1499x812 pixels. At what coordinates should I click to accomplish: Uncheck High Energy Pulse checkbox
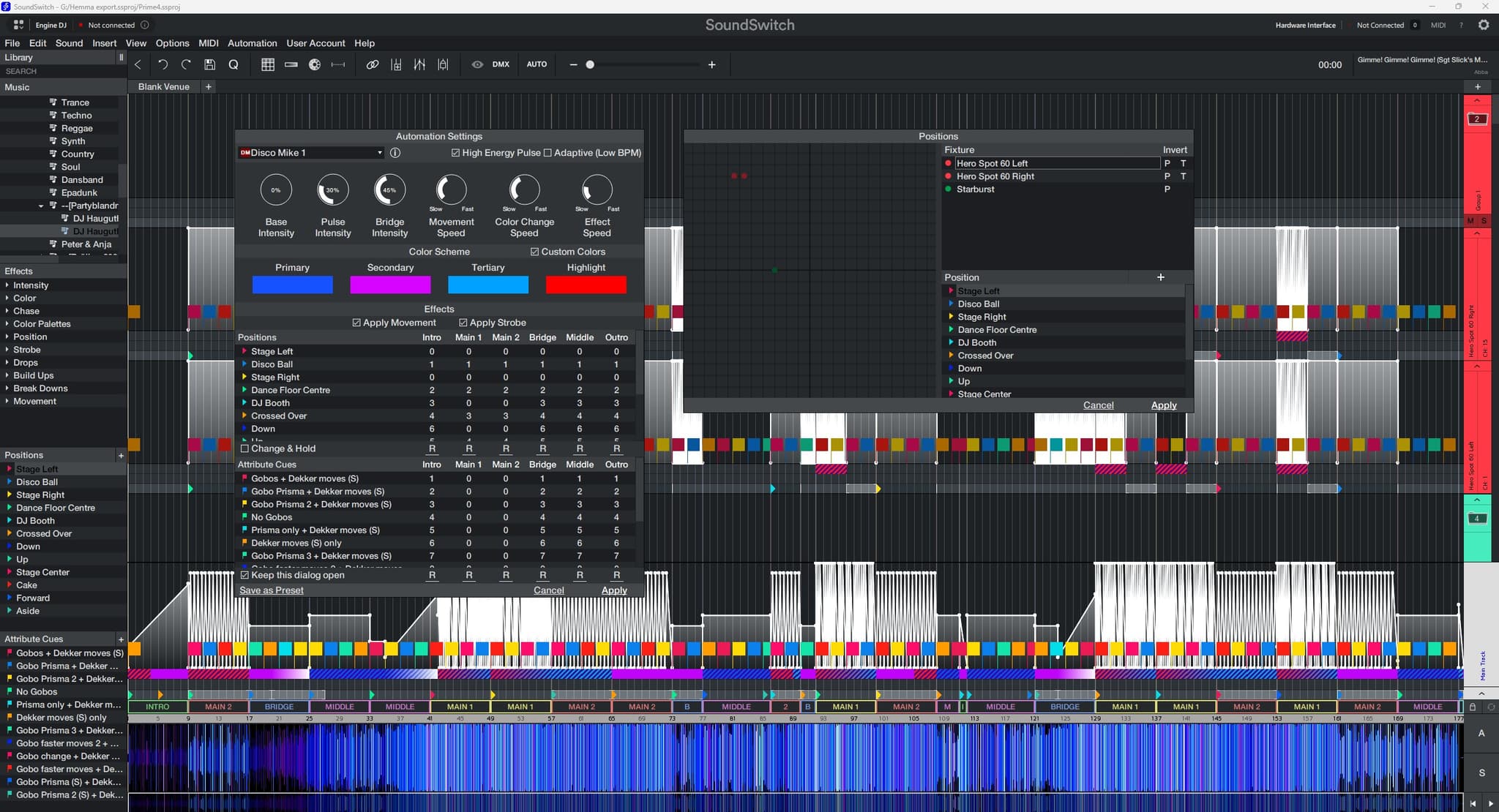pyautogui.click(x=456, y=153)
